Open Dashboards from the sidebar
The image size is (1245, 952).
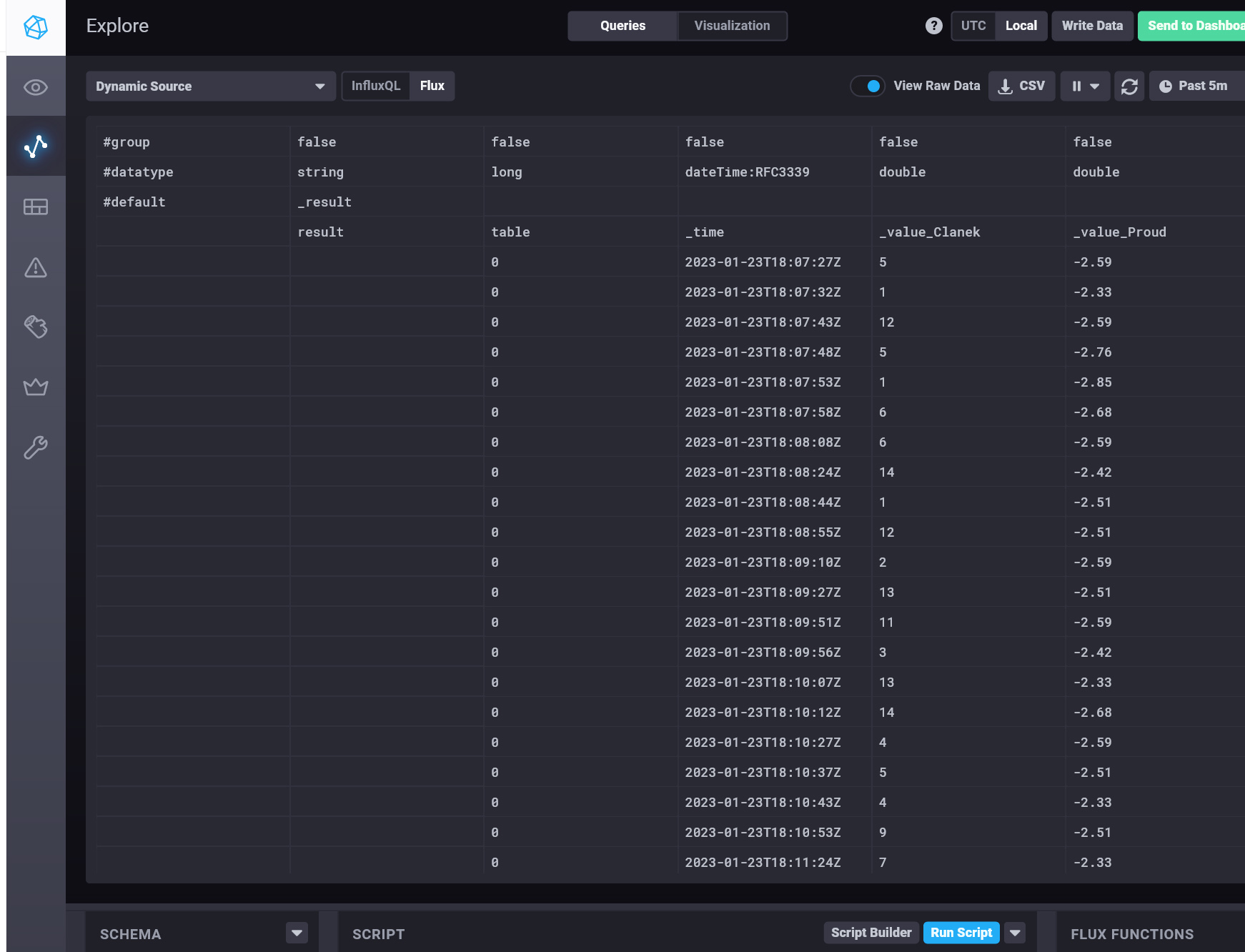click(x=36, y=207)
